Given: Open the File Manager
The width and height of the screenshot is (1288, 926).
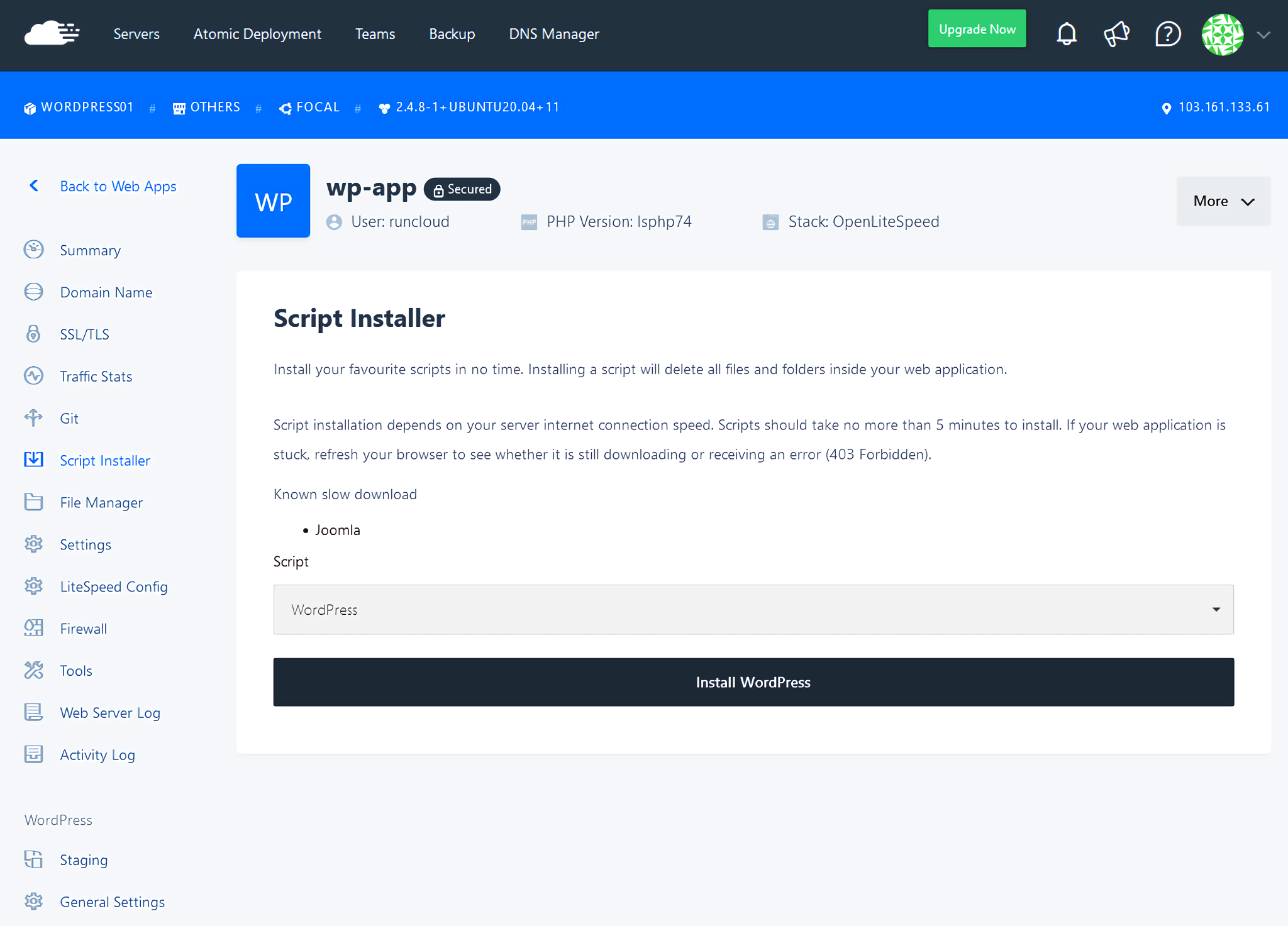Looking at the screenshot, I should pos(101,502).
